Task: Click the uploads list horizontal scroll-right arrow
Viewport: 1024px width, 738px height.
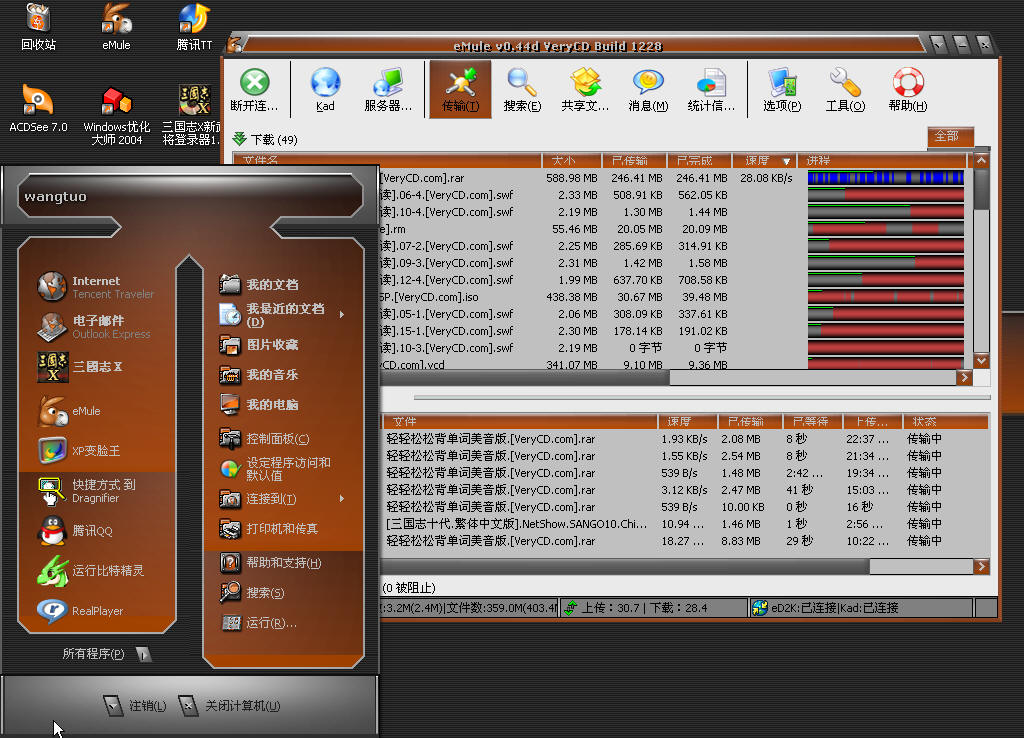Action: pos(981,567)
